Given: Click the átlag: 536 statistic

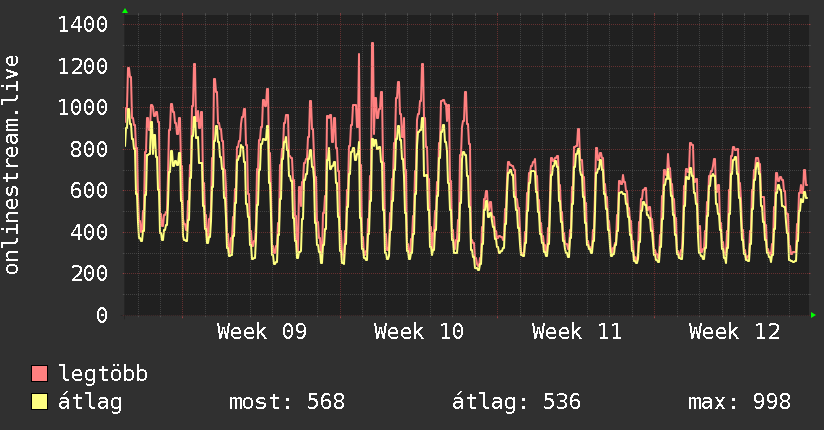Looking at the screenshot, I should pyautogui.click(x=517, y=402).
